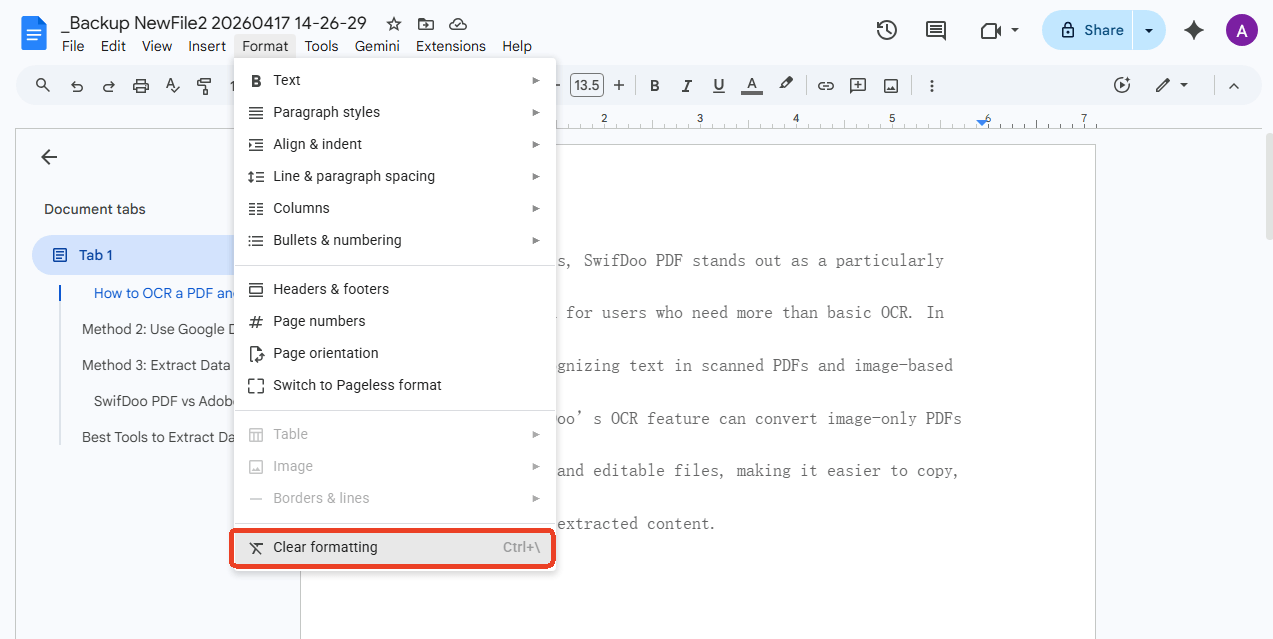
Task: Click the insert image toolbar icon
Action: coord(890,86)
